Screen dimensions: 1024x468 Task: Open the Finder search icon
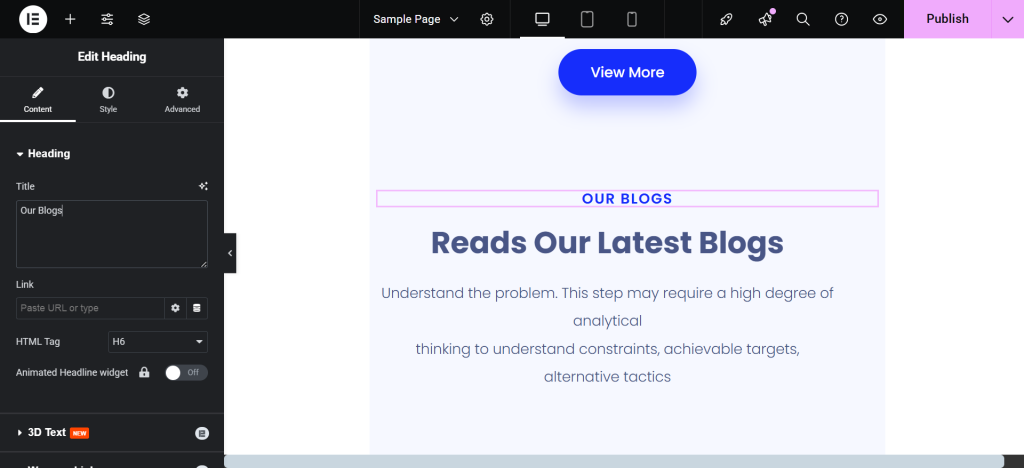click(x=803, y=19)
